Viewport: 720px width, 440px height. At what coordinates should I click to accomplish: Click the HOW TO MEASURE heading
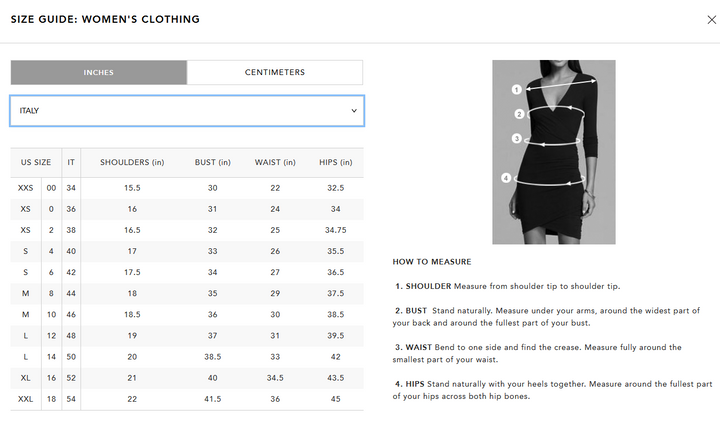432,262
